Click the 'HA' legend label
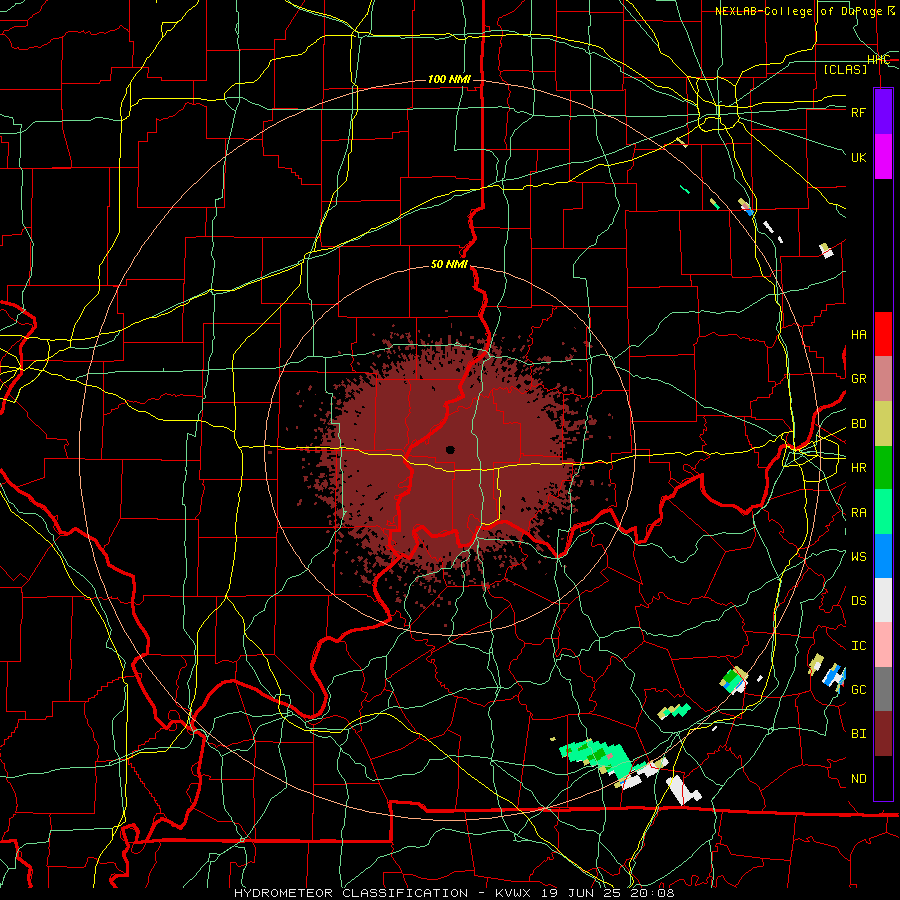This screenshot has height=900, width=900. coord(858,335)
